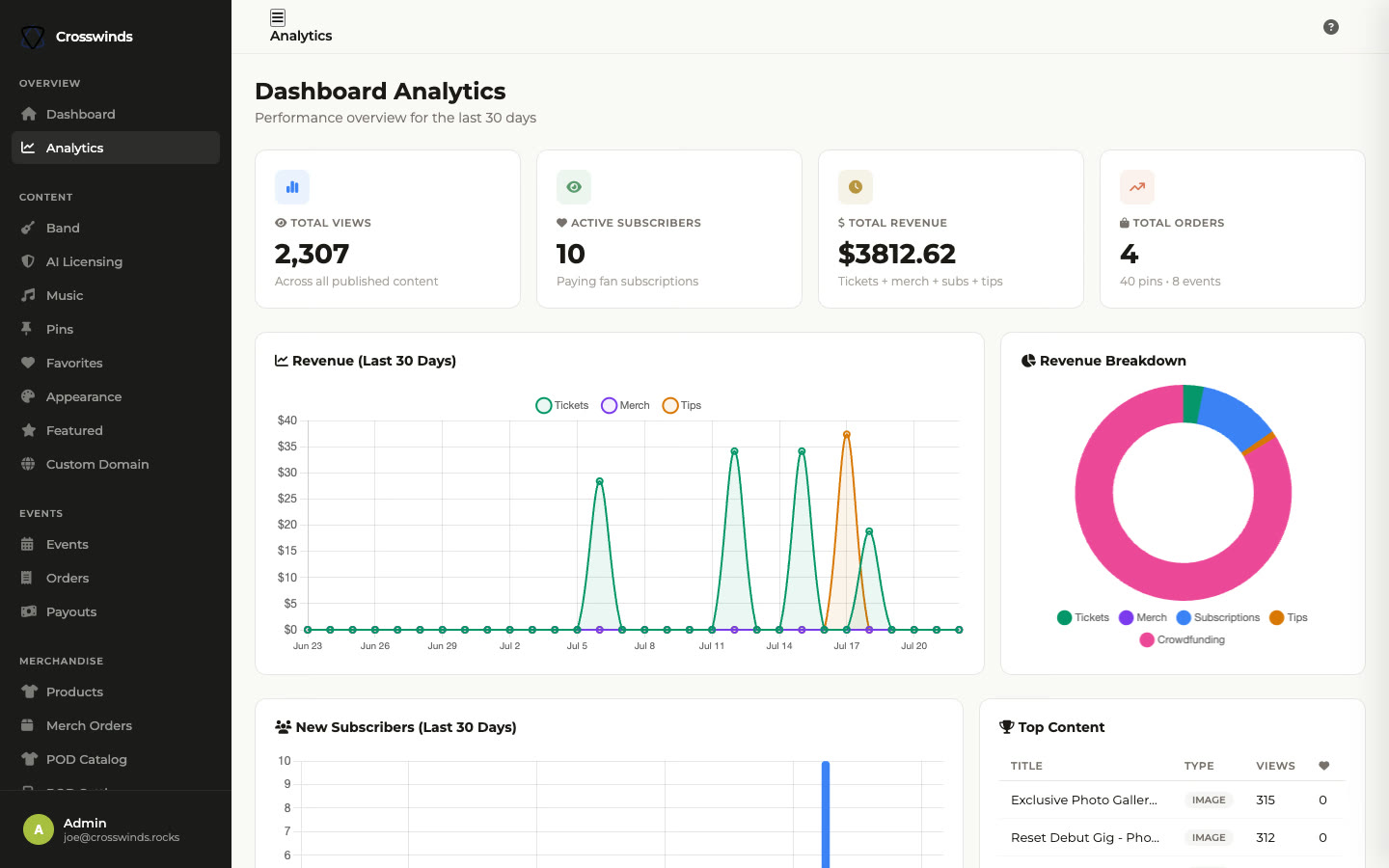The image size is (1389, 868).
Task: Toggle Merch series in revenue line chart legend
Action: (x=625, y=405)
